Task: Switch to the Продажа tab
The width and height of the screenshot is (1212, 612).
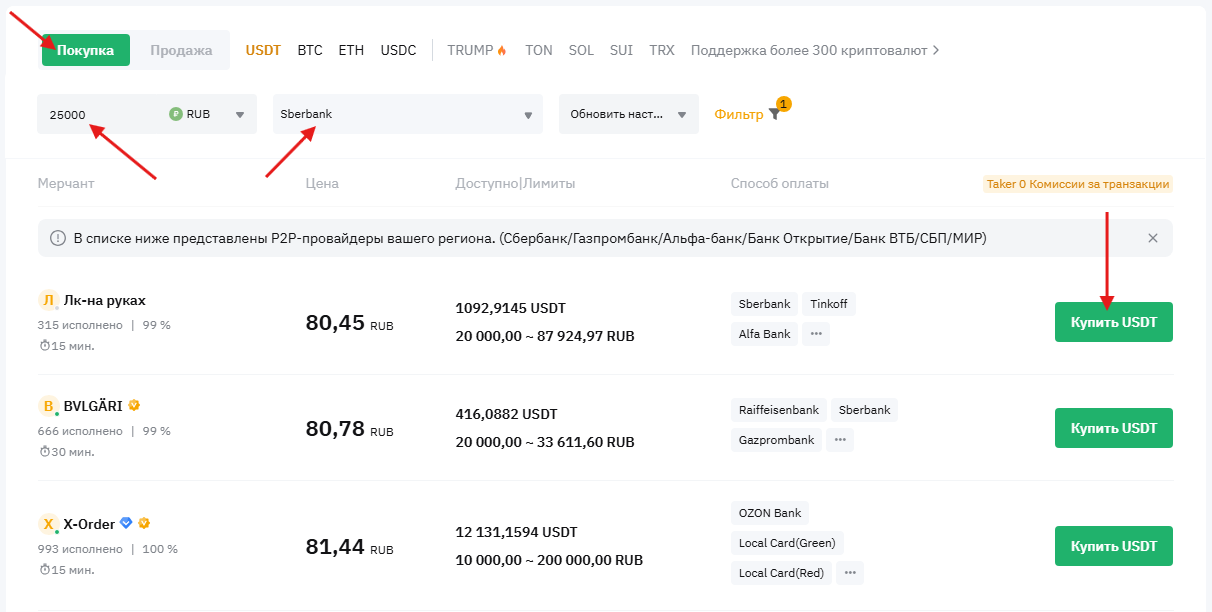Action: pos(181,50)
